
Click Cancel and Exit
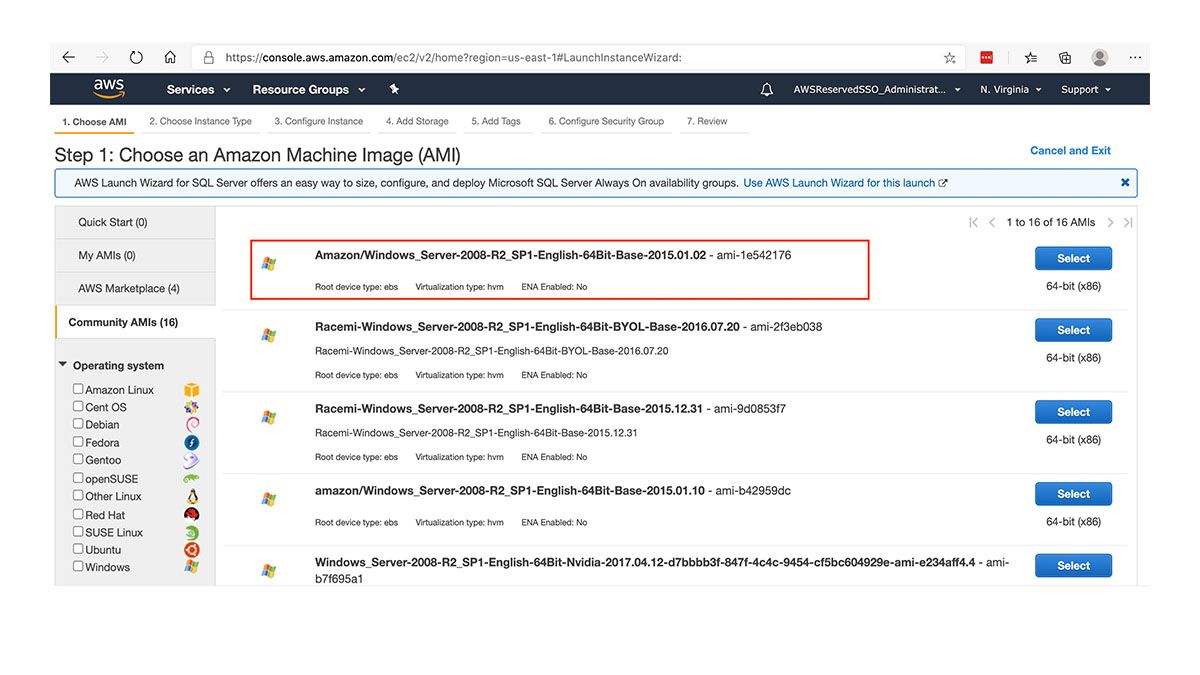(1070, 150)
